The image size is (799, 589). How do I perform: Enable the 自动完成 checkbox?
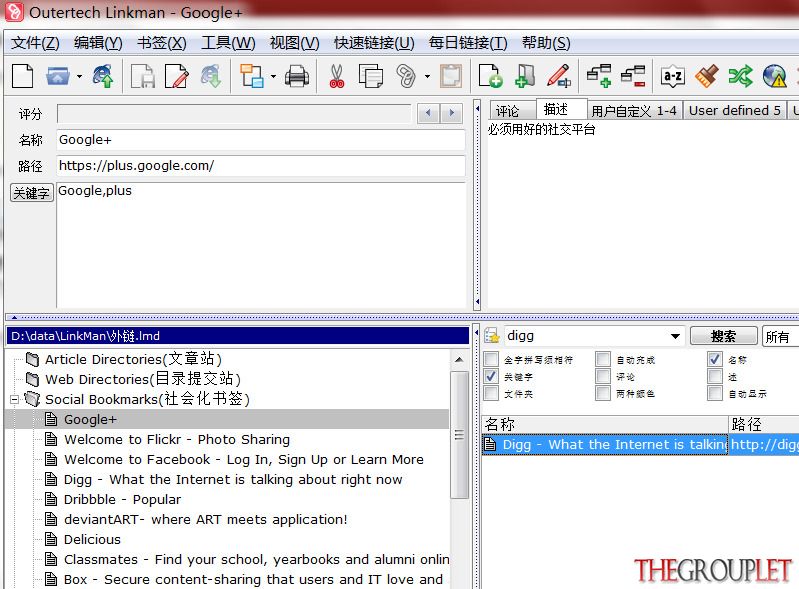pyautogui.click(x=603, y=359)
